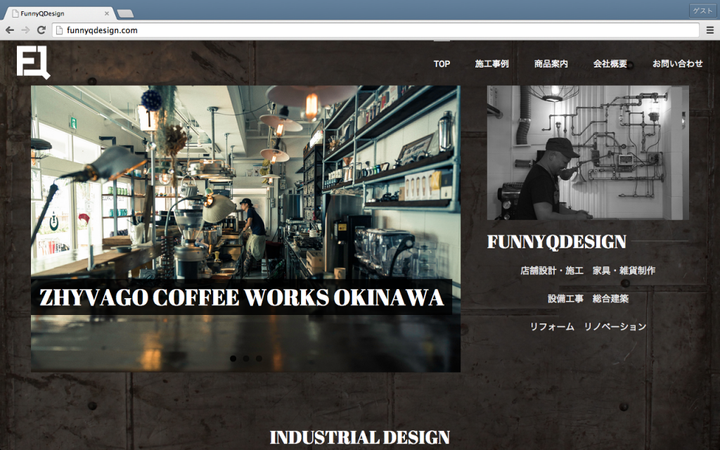Click the page icon in the address bar
This screenshot has height=450, width=720.
tap(59, 30)
